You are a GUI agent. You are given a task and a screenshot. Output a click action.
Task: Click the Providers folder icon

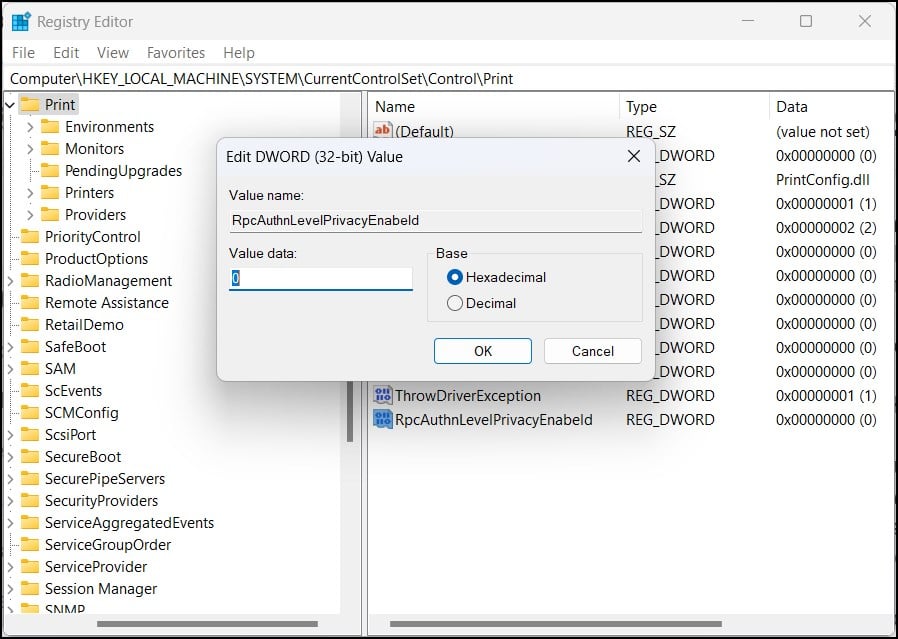(50, 215)
